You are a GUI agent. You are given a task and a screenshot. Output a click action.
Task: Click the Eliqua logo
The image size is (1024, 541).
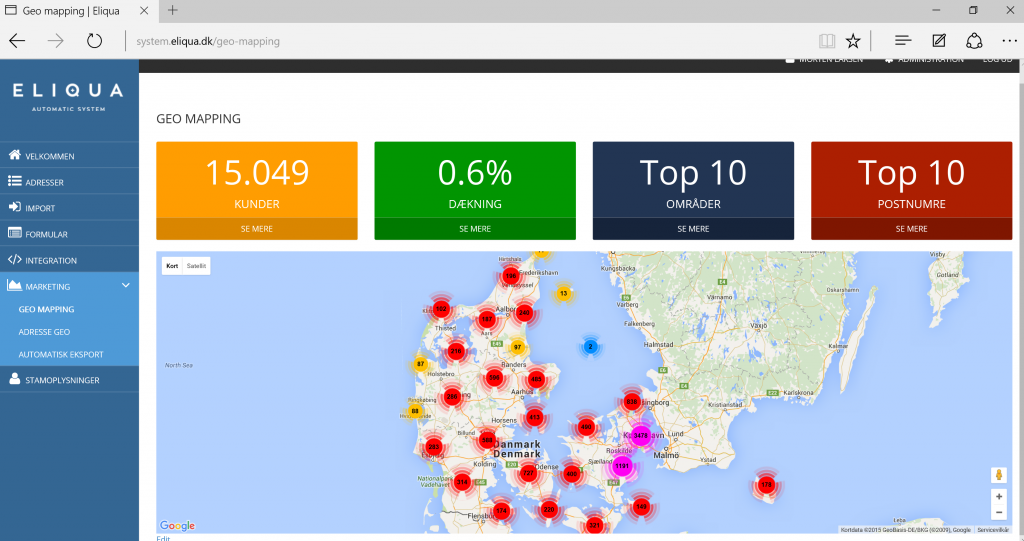point(69,95)
